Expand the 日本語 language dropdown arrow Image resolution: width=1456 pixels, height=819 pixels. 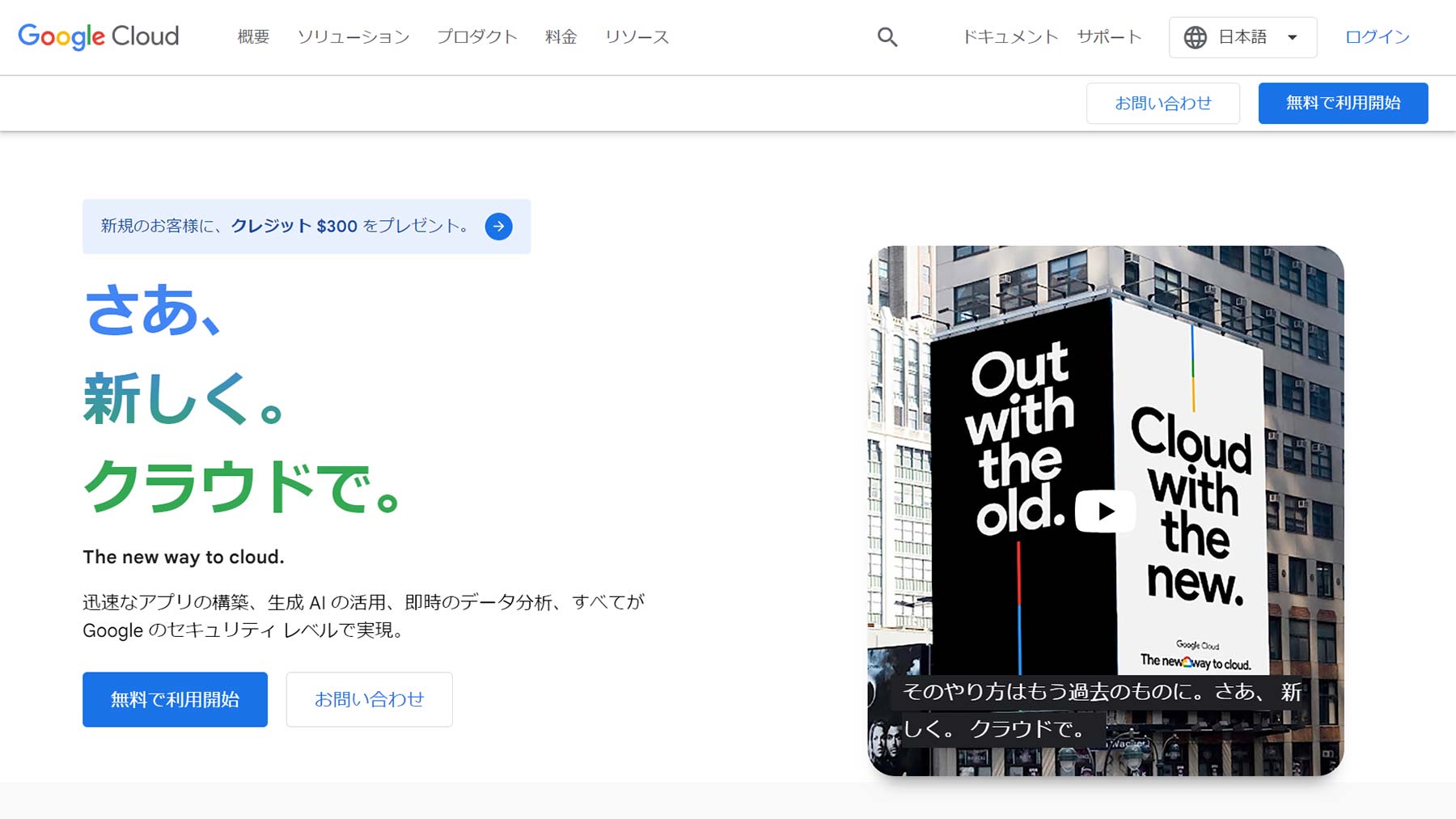(x=1293, y=37)
